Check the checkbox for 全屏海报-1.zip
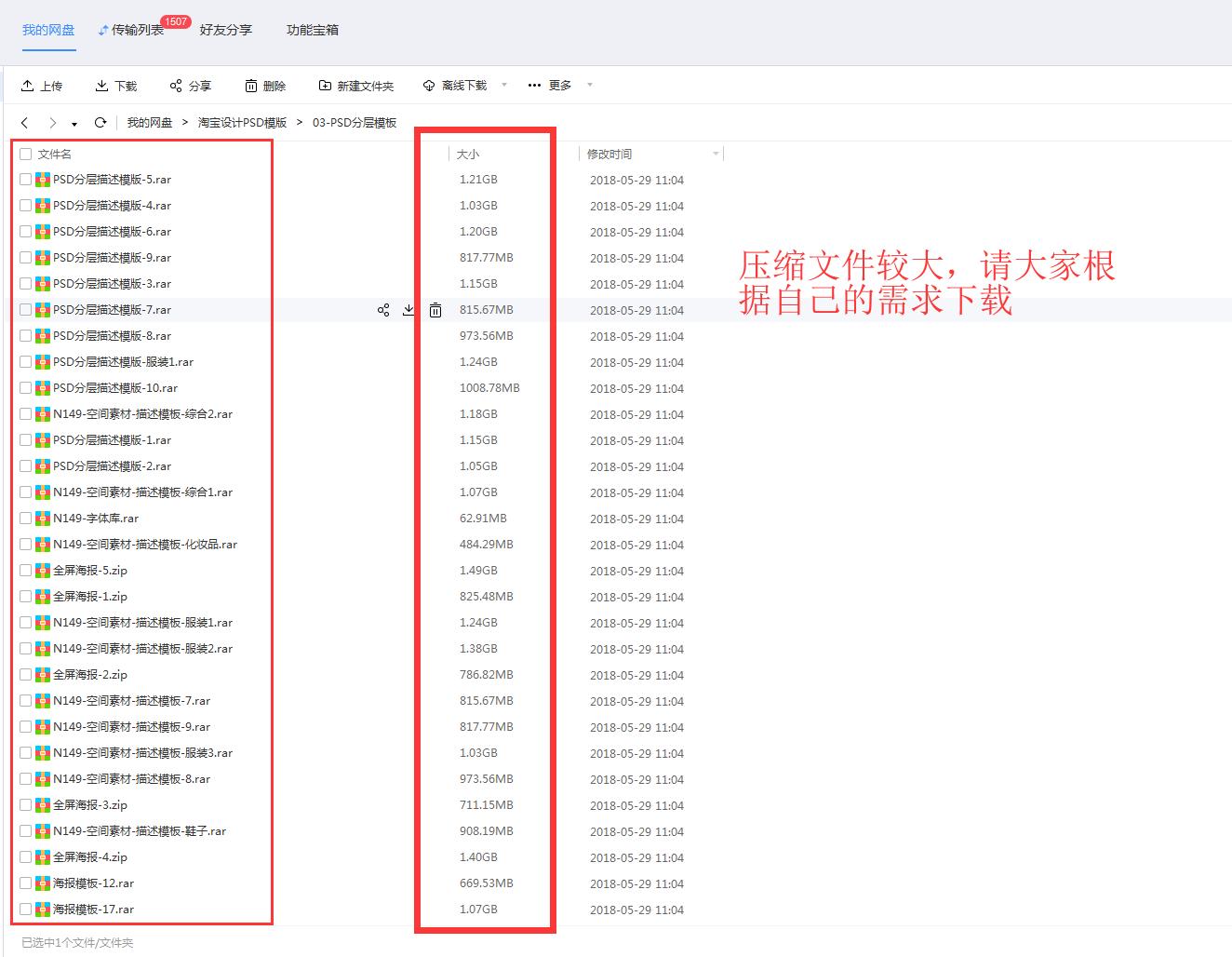 point(25,597)
